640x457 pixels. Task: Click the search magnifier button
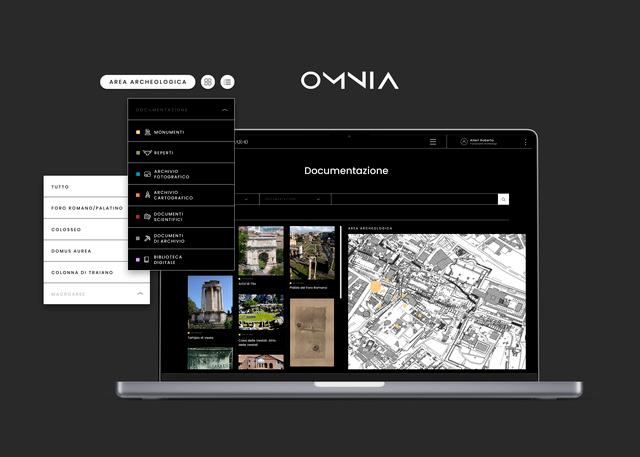[x=503, y=199]
